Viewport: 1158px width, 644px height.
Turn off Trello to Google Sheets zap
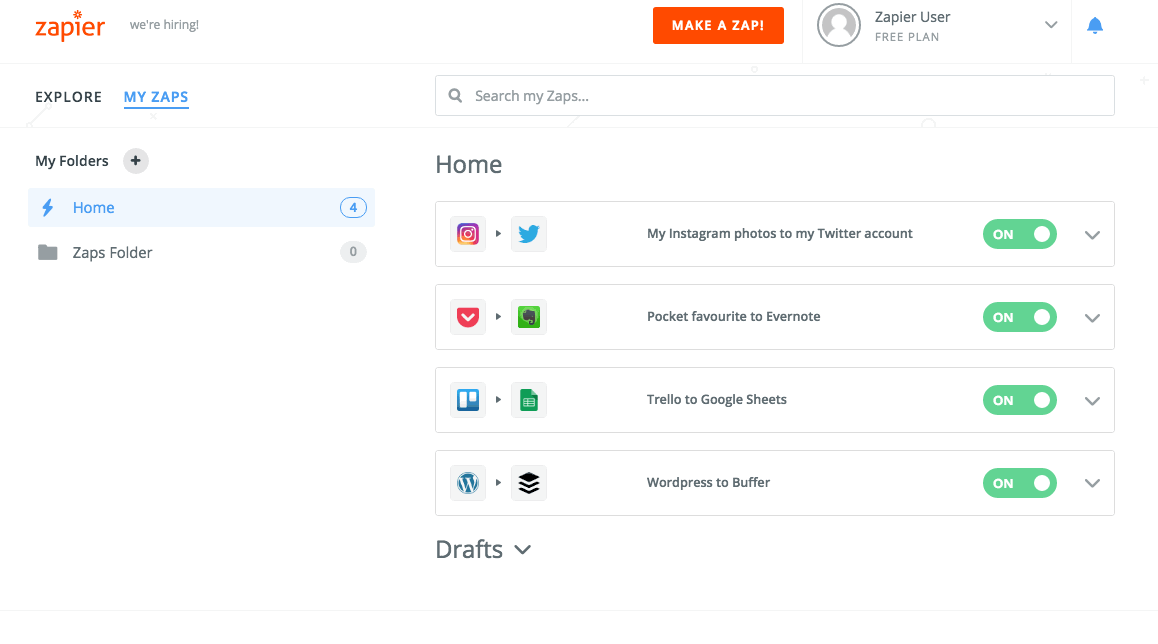tap(1019, 400)
